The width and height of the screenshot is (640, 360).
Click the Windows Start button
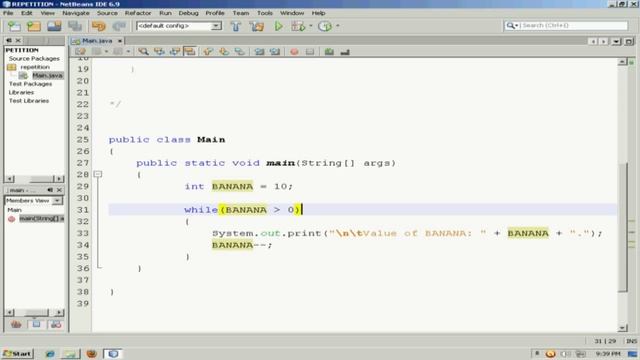coord(18,353)
